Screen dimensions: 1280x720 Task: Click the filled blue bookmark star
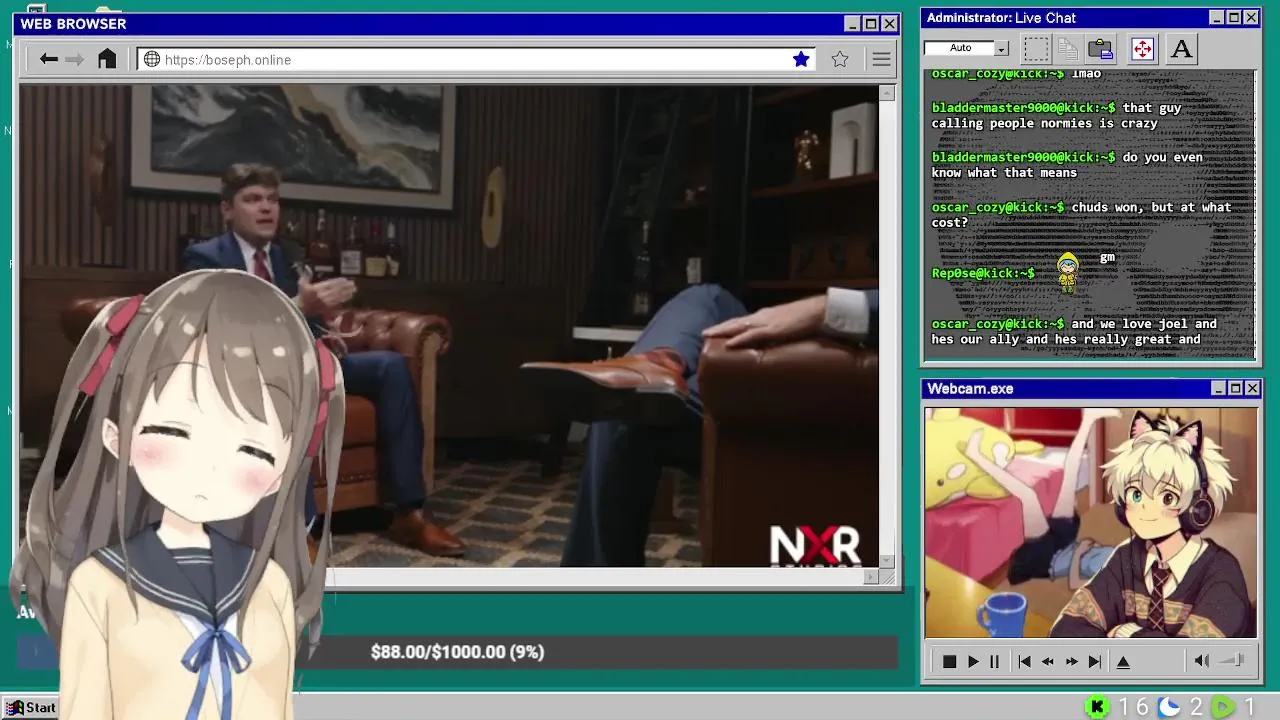coord(801,59)
